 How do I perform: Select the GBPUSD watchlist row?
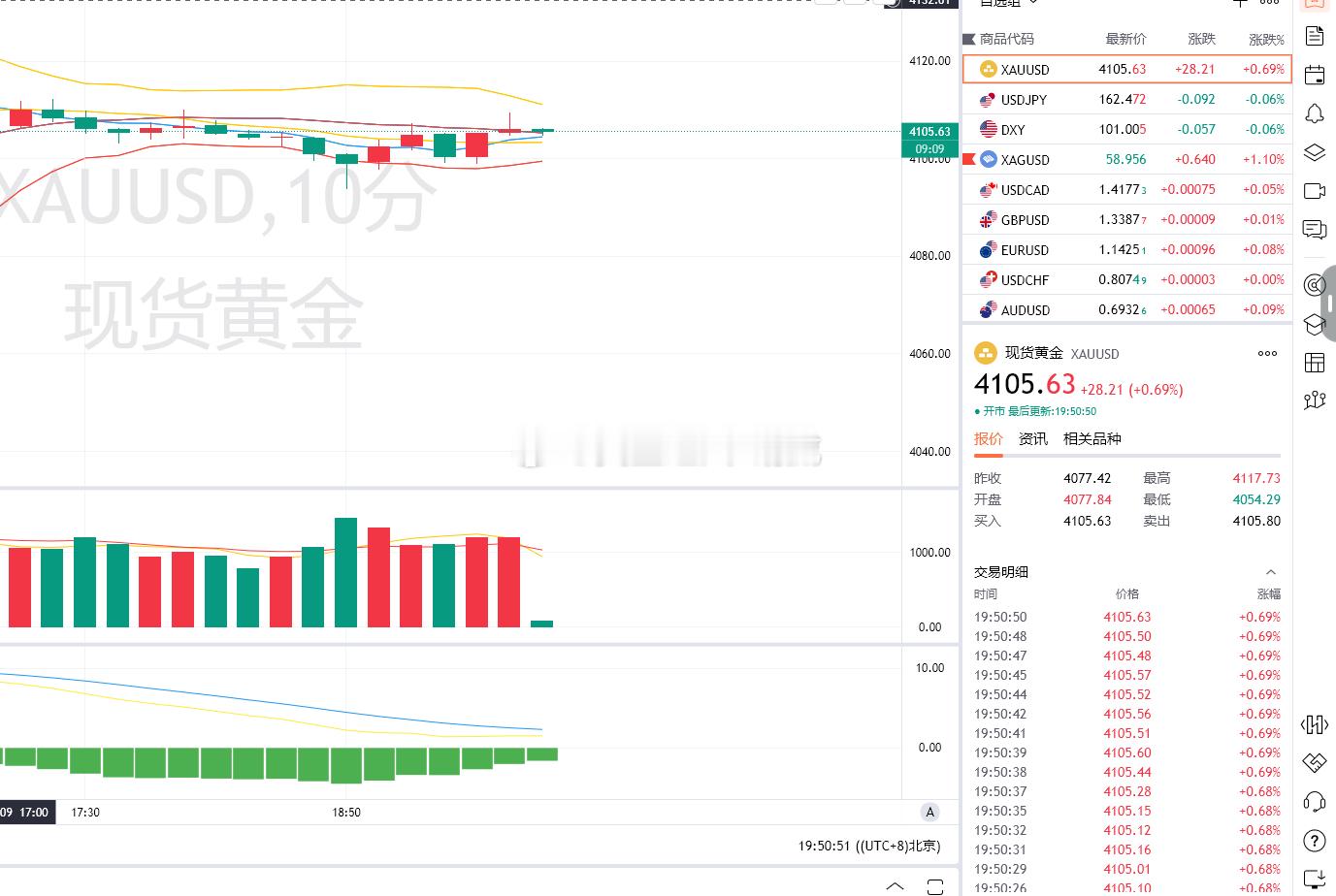(x=1126, y=219)
